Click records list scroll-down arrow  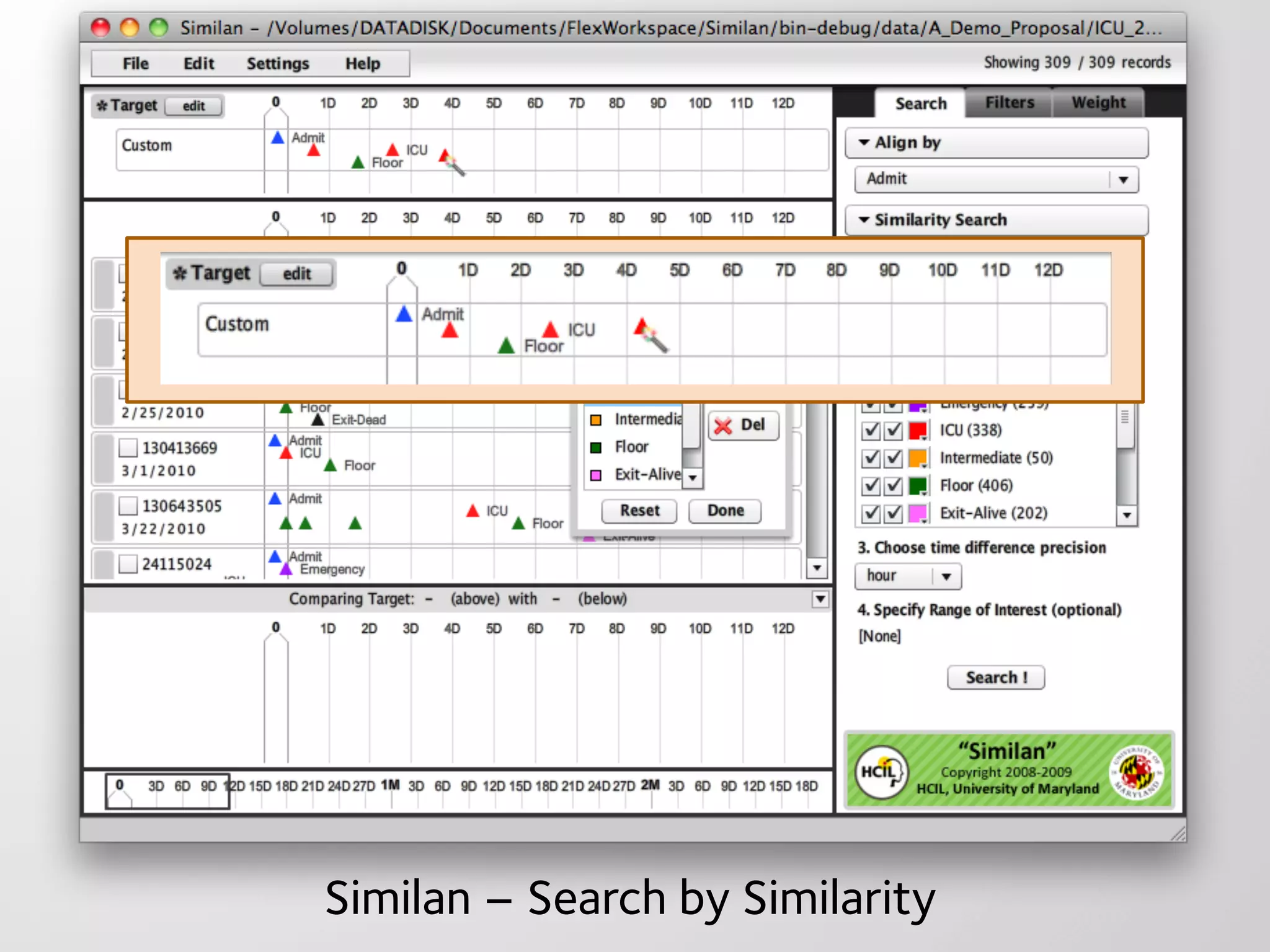(817, 568)
